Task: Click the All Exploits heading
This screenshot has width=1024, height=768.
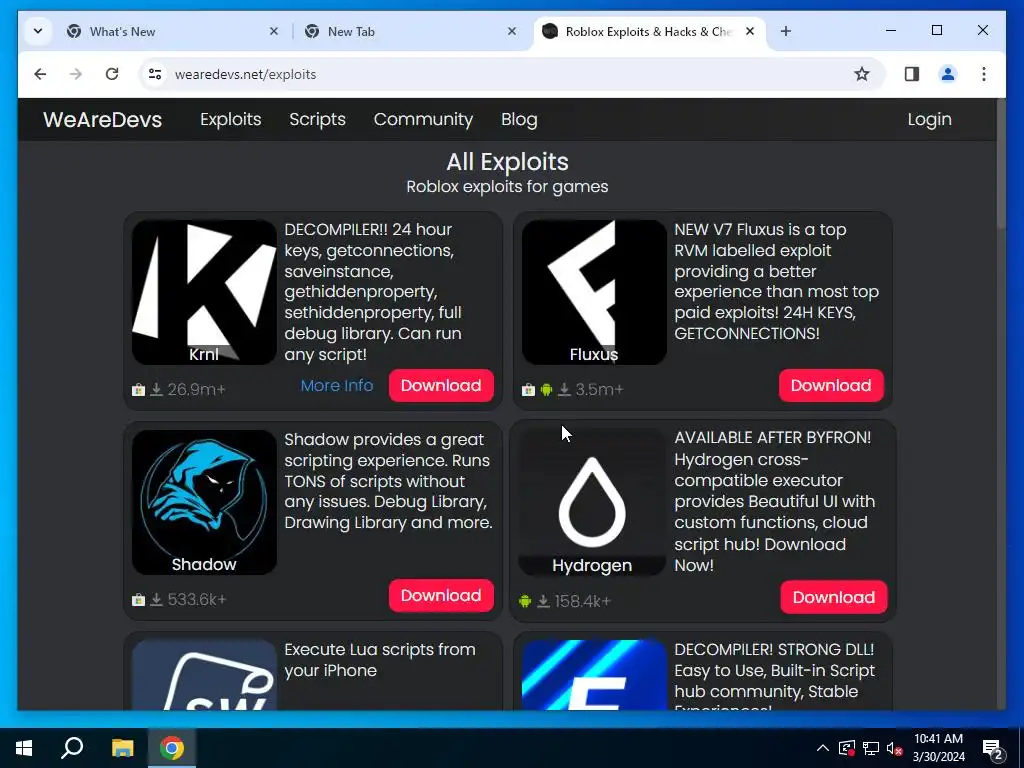Action: pyautogui.click(x=507, y=162)
